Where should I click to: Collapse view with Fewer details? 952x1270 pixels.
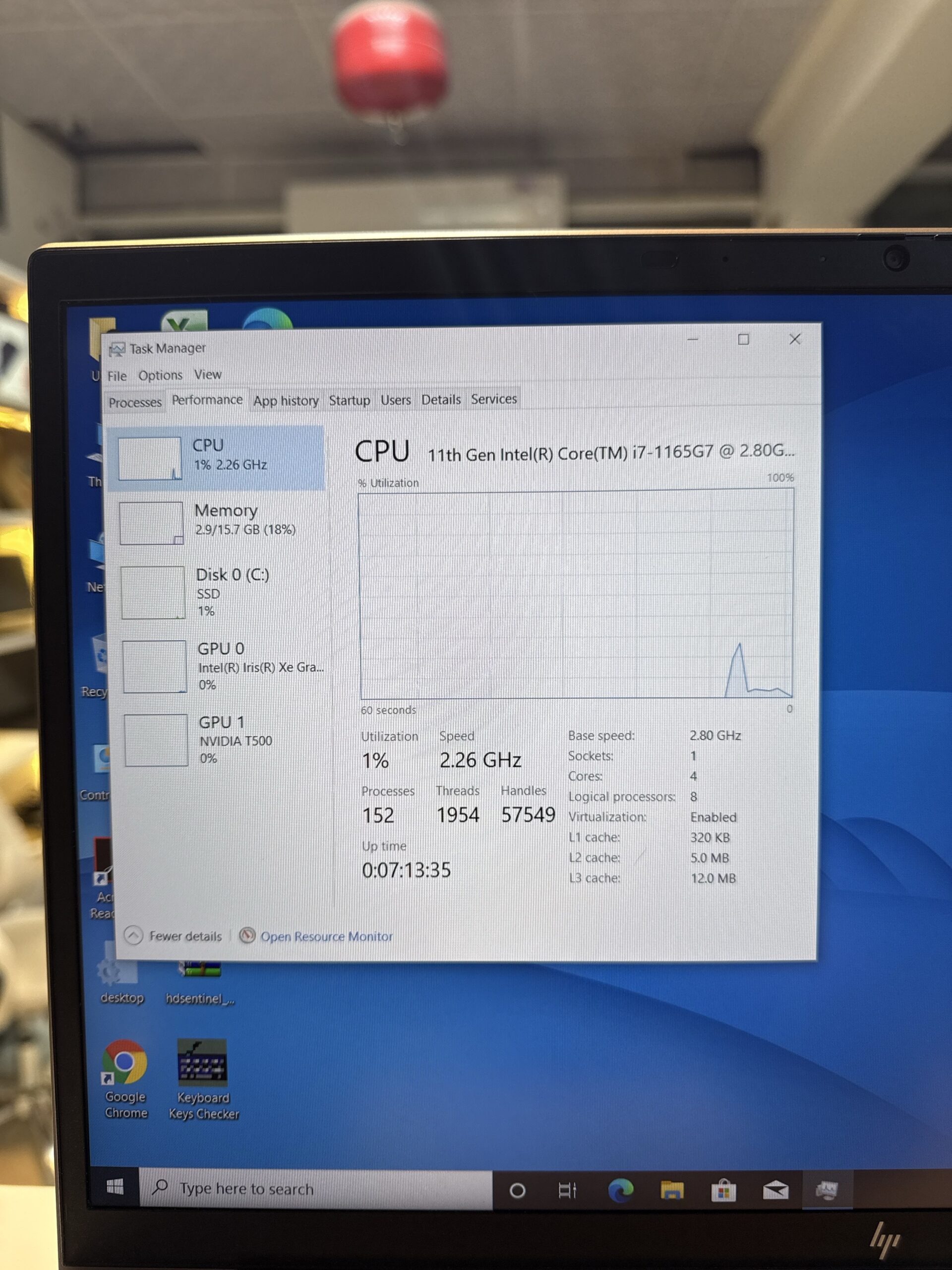click(x=174, y=936)
